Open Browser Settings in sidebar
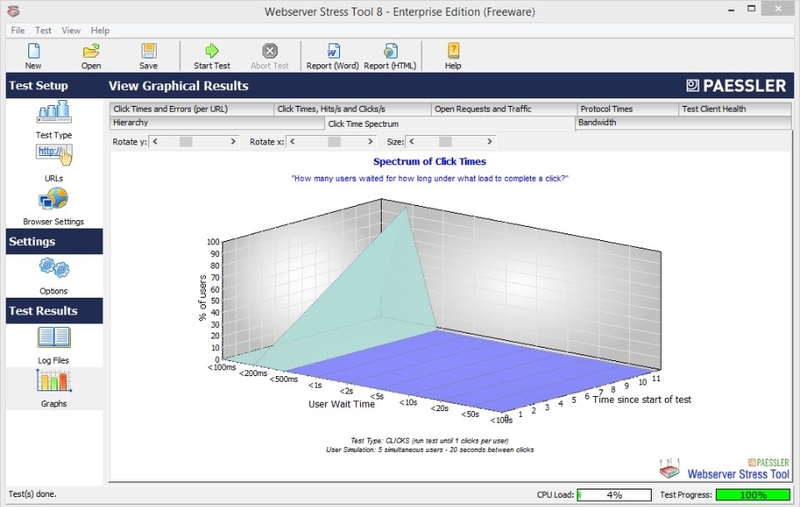This screenshot has height=507, width=800. [54, 207]
